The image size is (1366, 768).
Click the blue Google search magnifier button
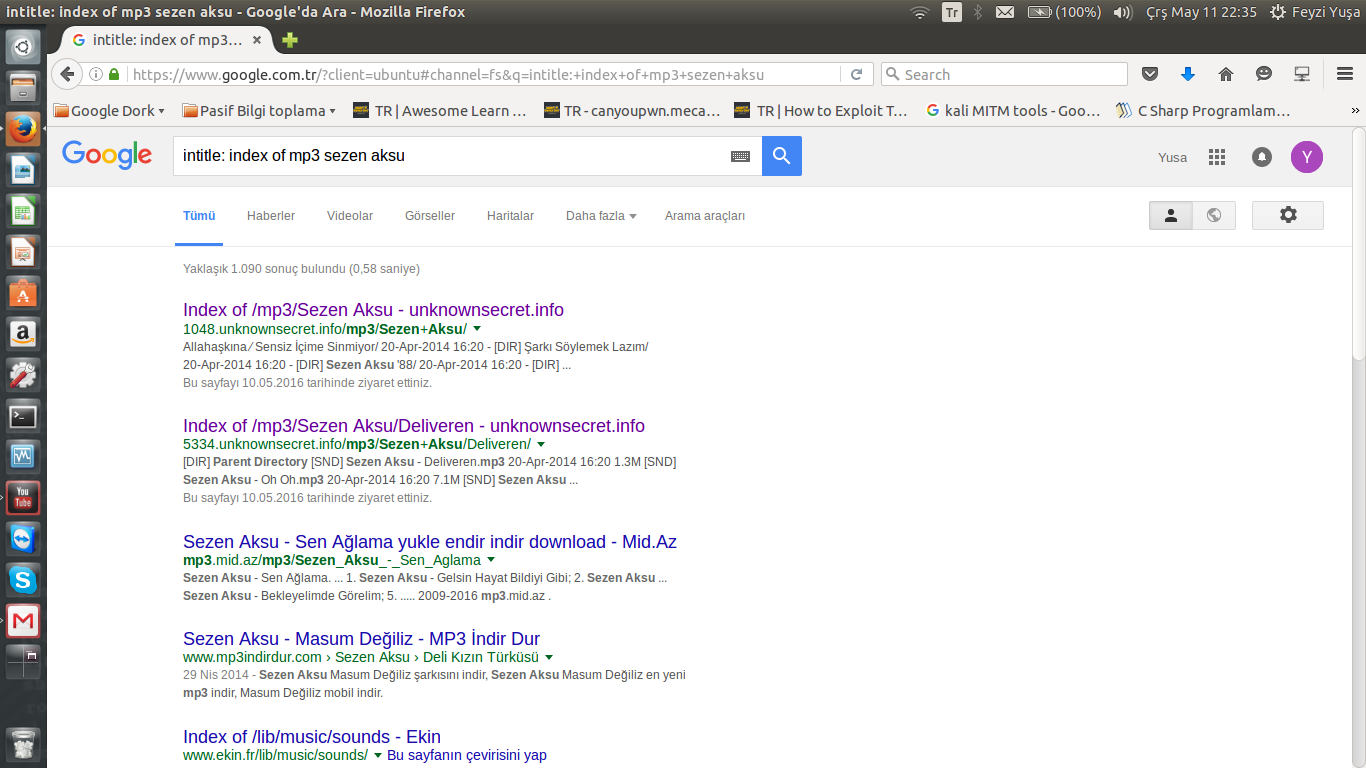point(781,156)
